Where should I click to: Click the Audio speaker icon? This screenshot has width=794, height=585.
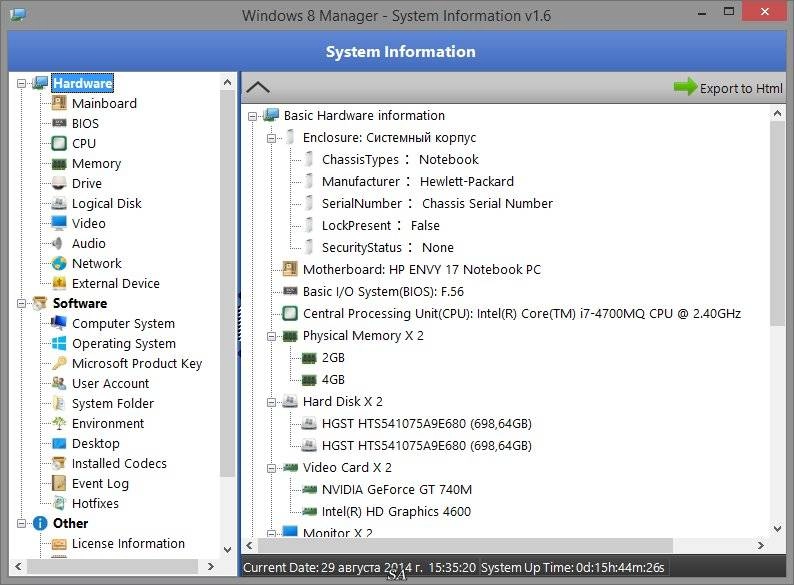coord(59,243)
